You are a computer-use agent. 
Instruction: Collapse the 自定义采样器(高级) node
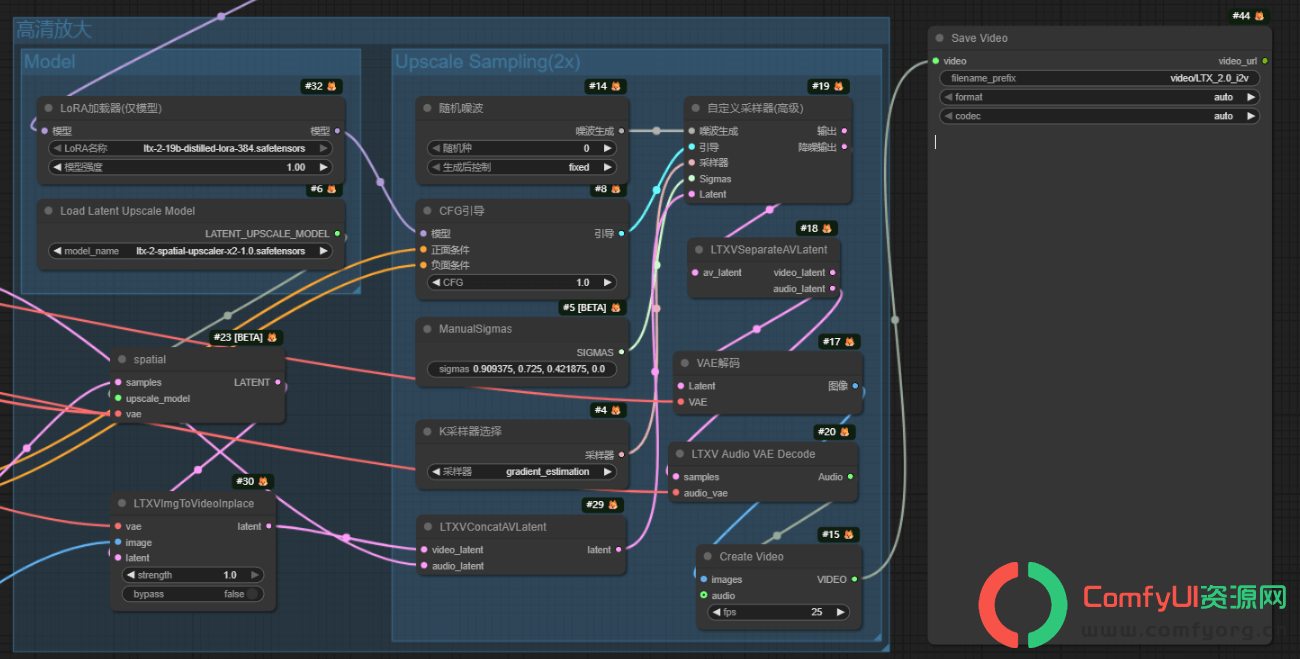point(695,108)
